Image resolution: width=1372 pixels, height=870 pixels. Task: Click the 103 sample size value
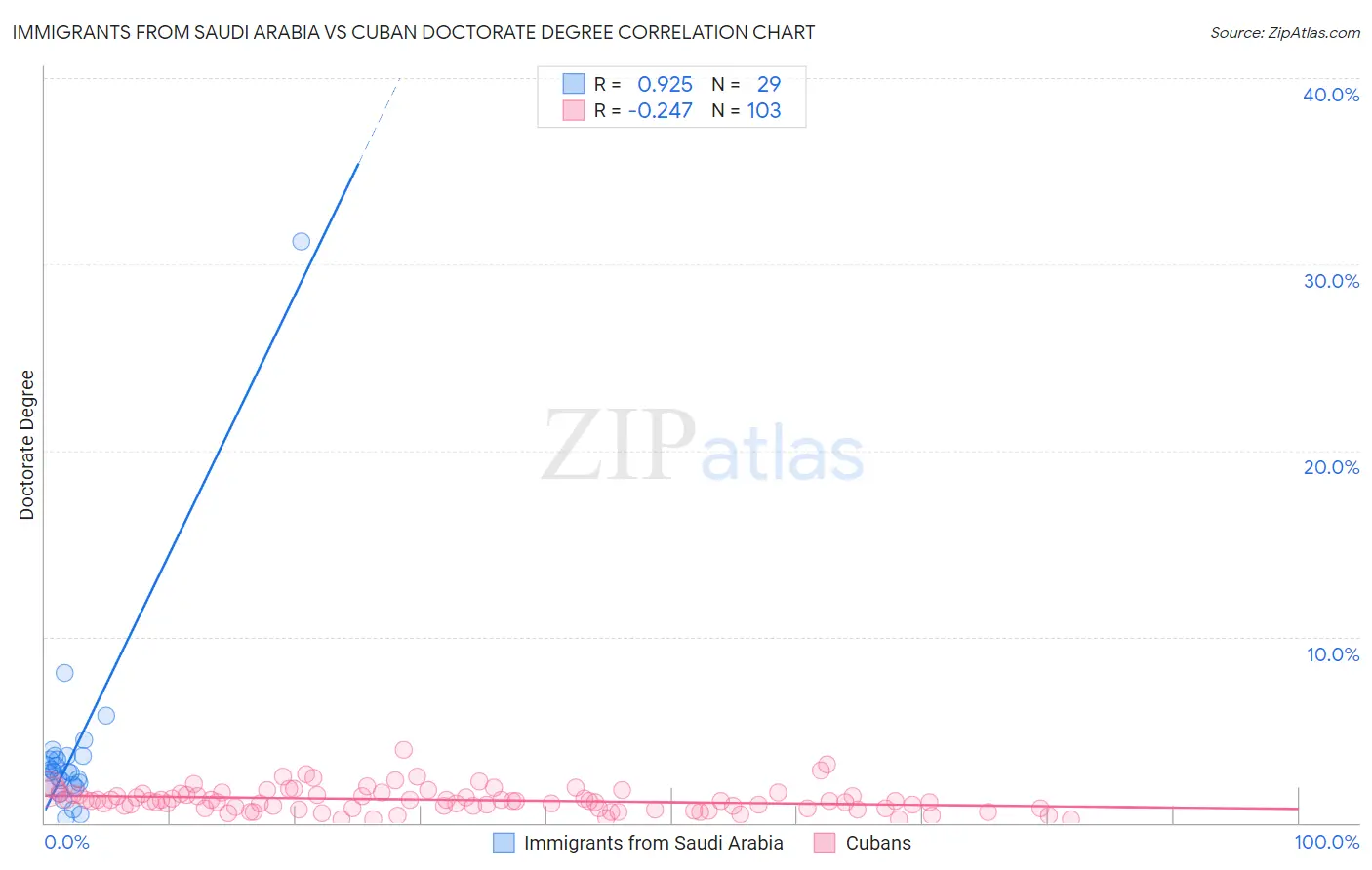coord(764,110)
